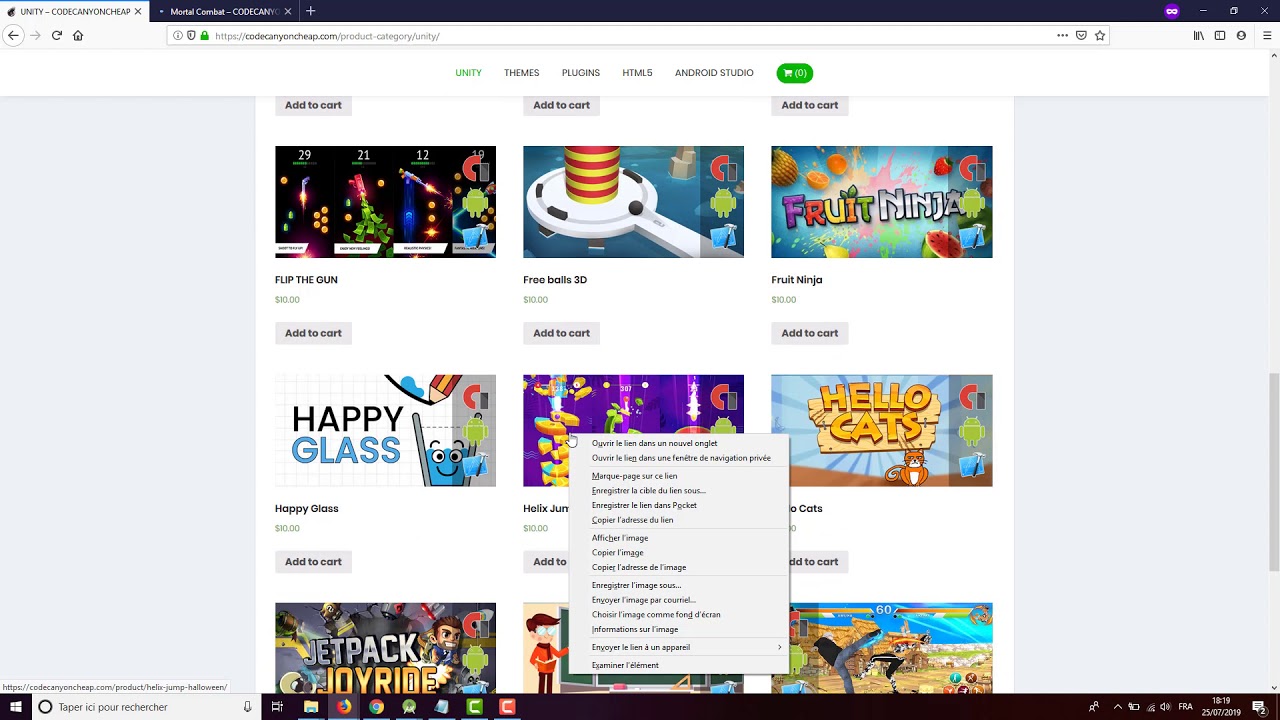Screen dimensions: 1280x720
Task: Bookmark this page with the star
Action: (x=1100, y=35)
